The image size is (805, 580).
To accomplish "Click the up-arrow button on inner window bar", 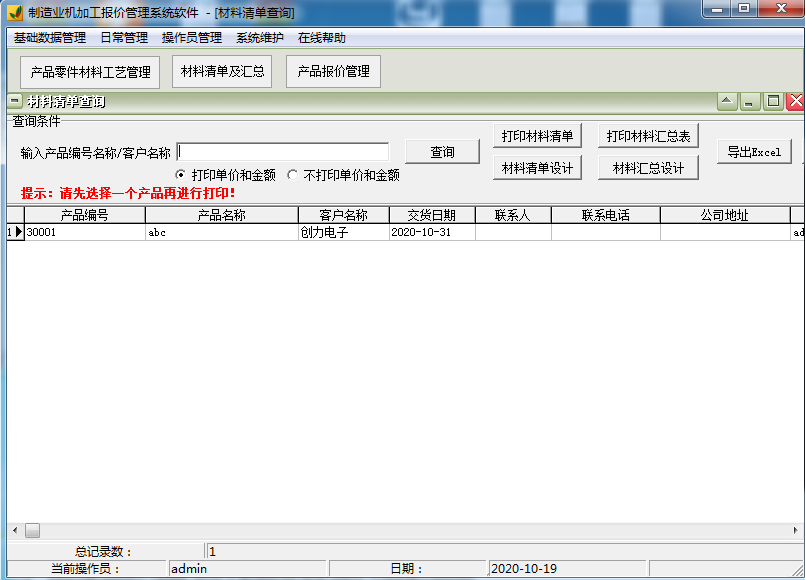I will pyautogui.click(x=727, y=102).
